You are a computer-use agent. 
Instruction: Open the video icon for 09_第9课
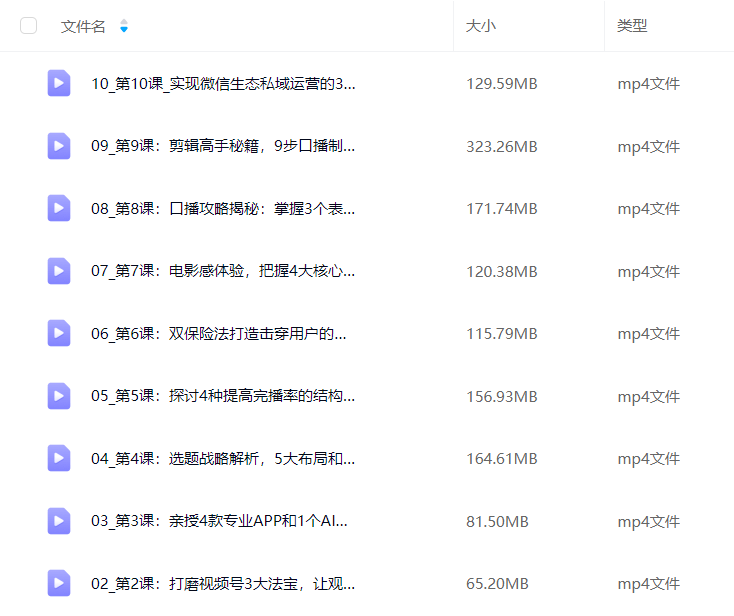59,146
